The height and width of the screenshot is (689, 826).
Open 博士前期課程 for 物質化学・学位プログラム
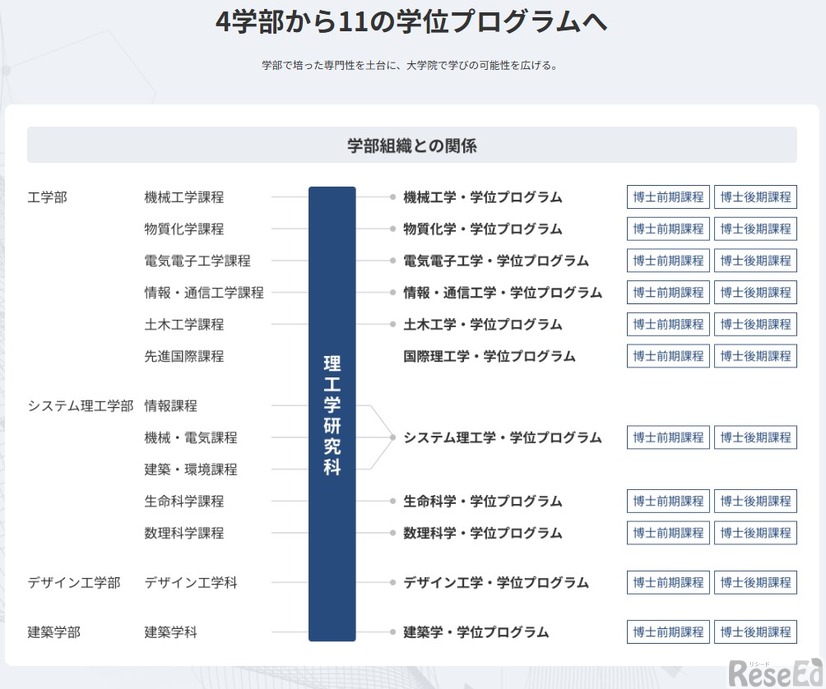click(x=668, y=229)
